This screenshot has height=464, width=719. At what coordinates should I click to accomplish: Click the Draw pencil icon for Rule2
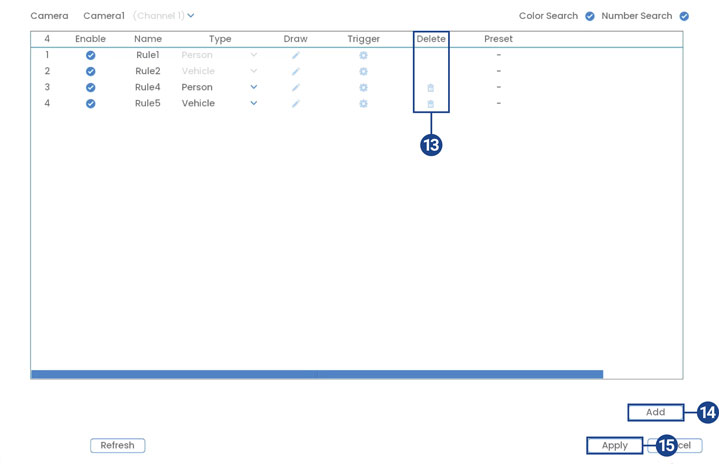pos(296,72)
